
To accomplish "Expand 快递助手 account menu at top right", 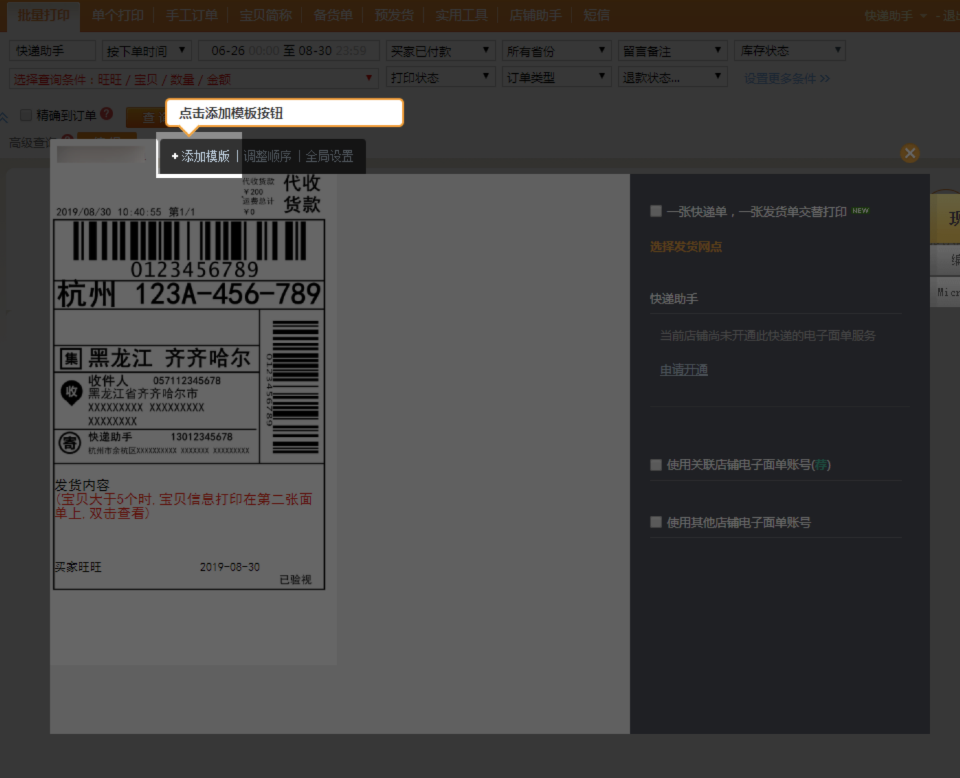I will [895, 16].
